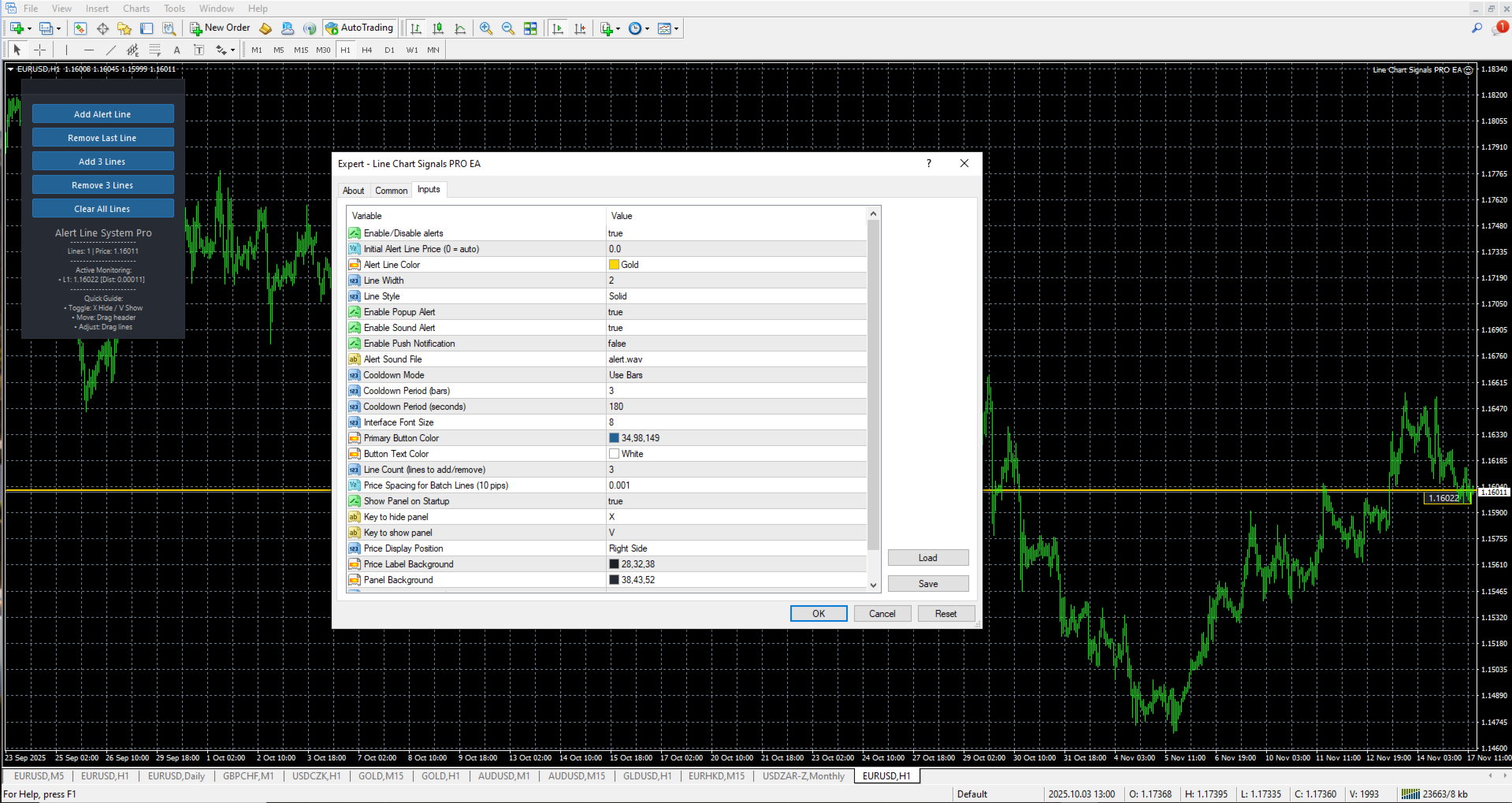Open the Arrows objects dropdown arrow
Image resolution: width=1512 pixels, height=803 pixels.
[x=232, y=50]
